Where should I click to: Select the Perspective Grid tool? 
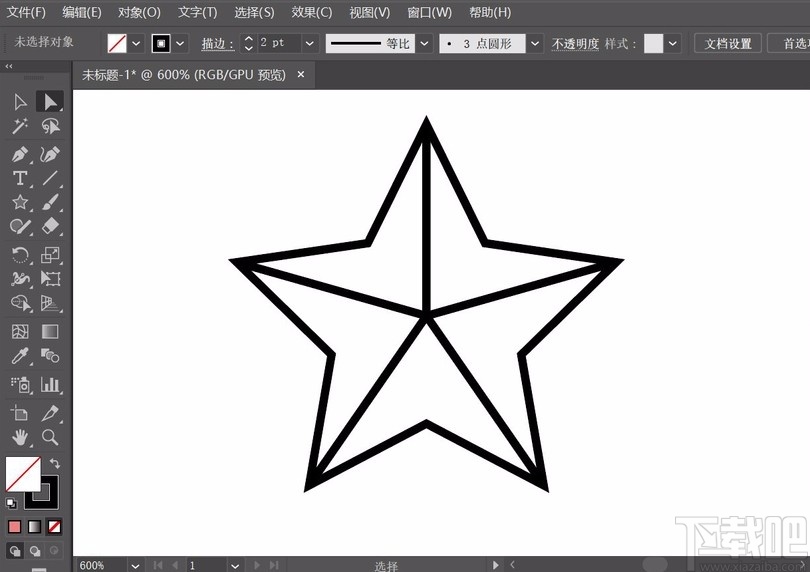(x=50, y=303)
